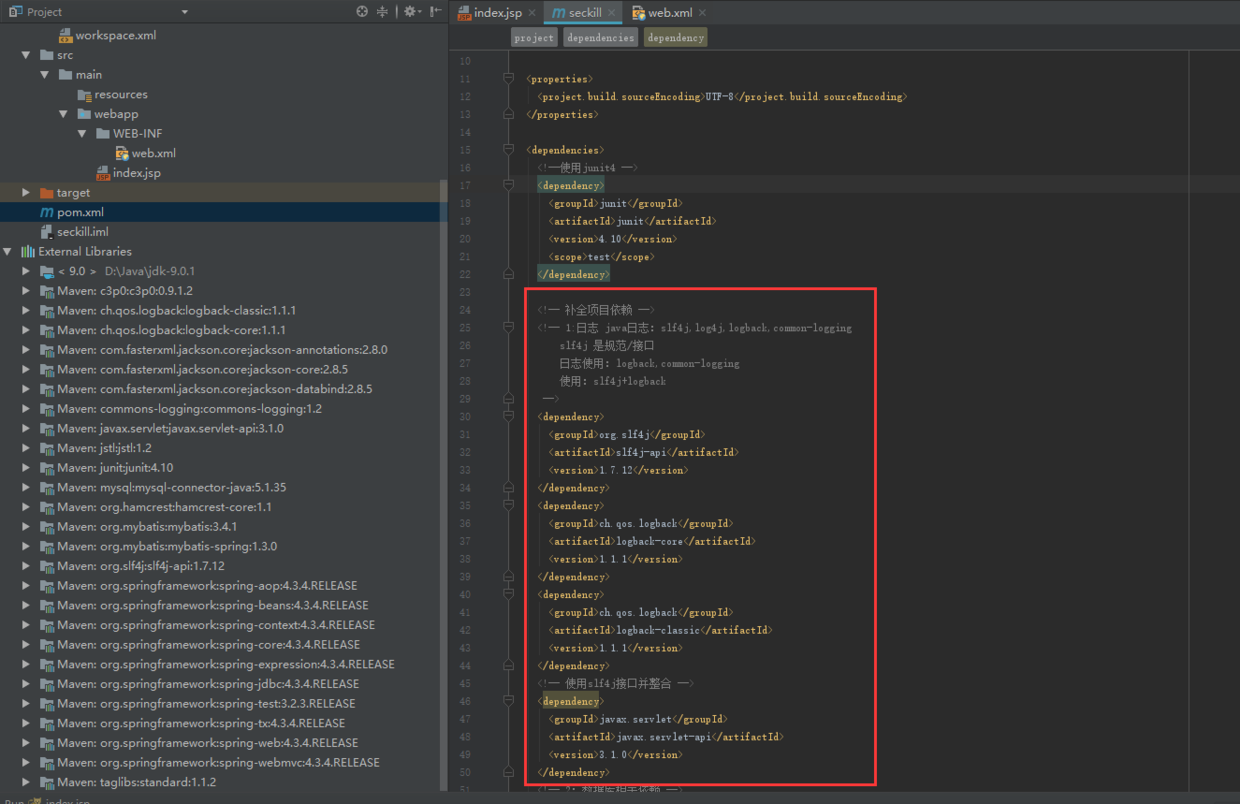Click the junit artifactId code line
The image size is (1240, 804).
632,221
